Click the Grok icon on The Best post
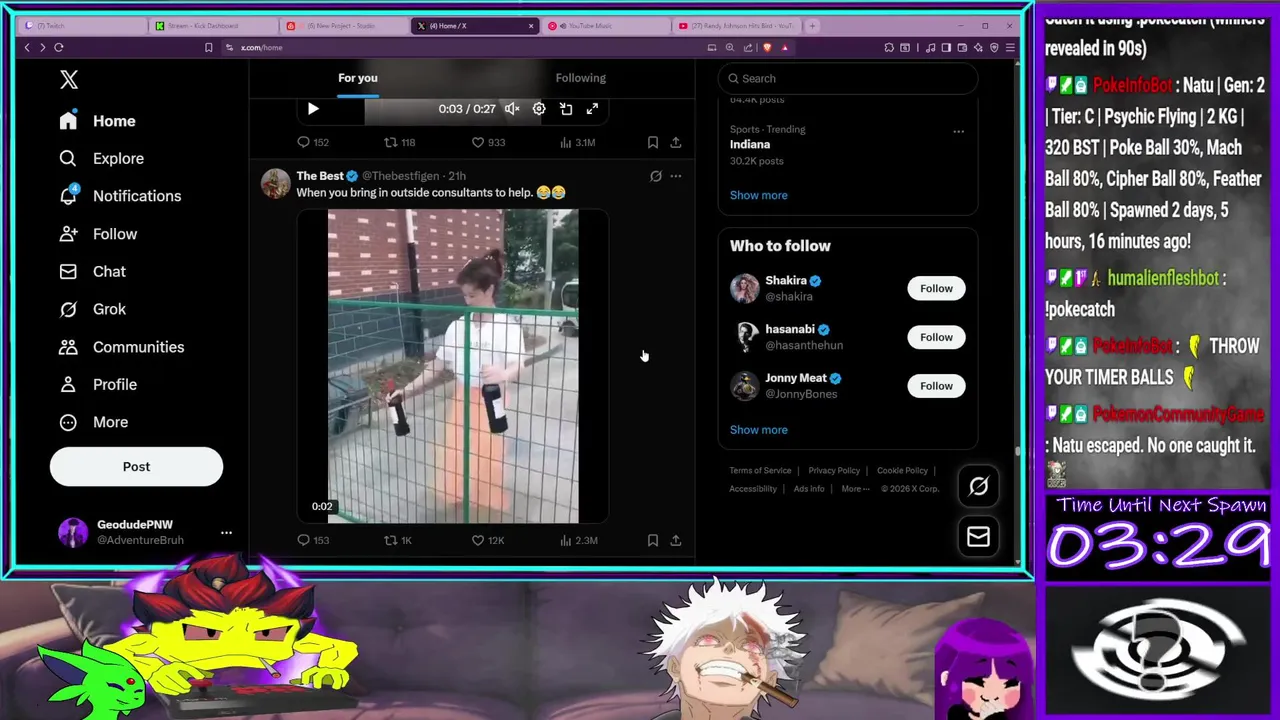1280x720 pixels. coord(656,176)
